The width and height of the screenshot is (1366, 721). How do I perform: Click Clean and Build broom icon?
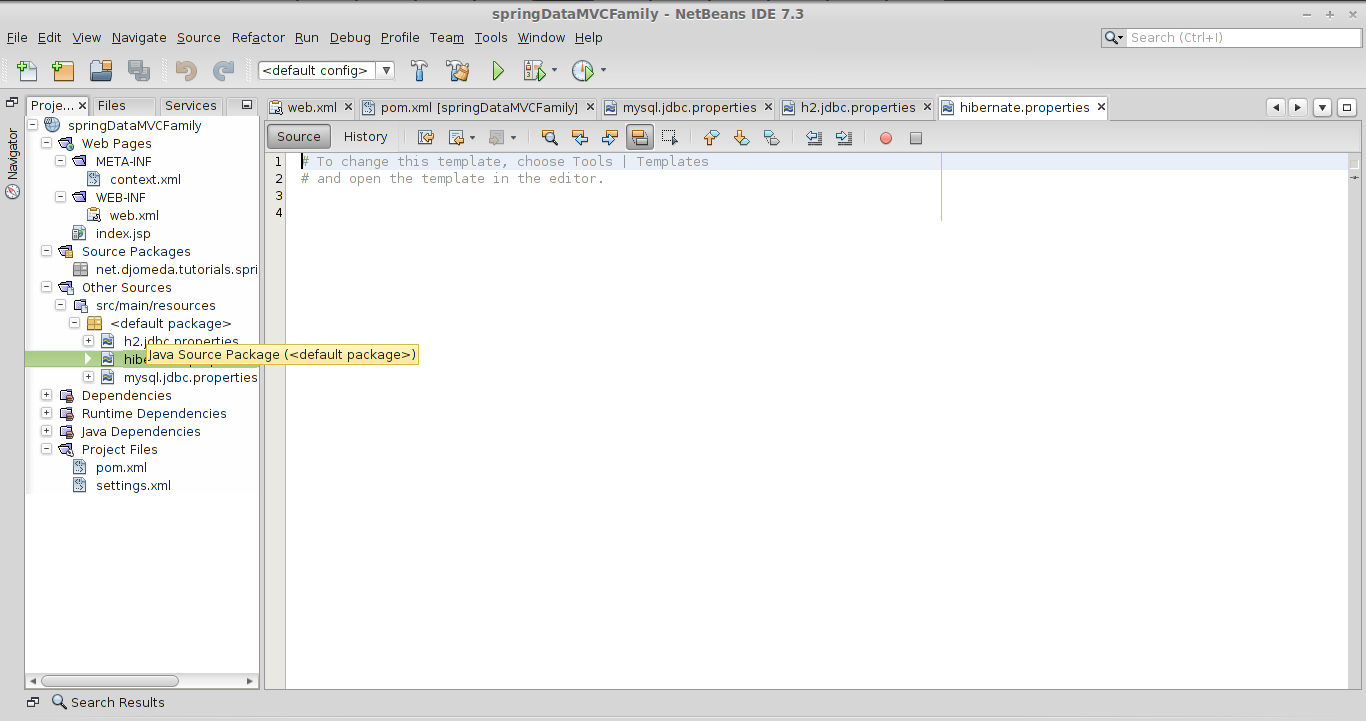pos(458,71)
